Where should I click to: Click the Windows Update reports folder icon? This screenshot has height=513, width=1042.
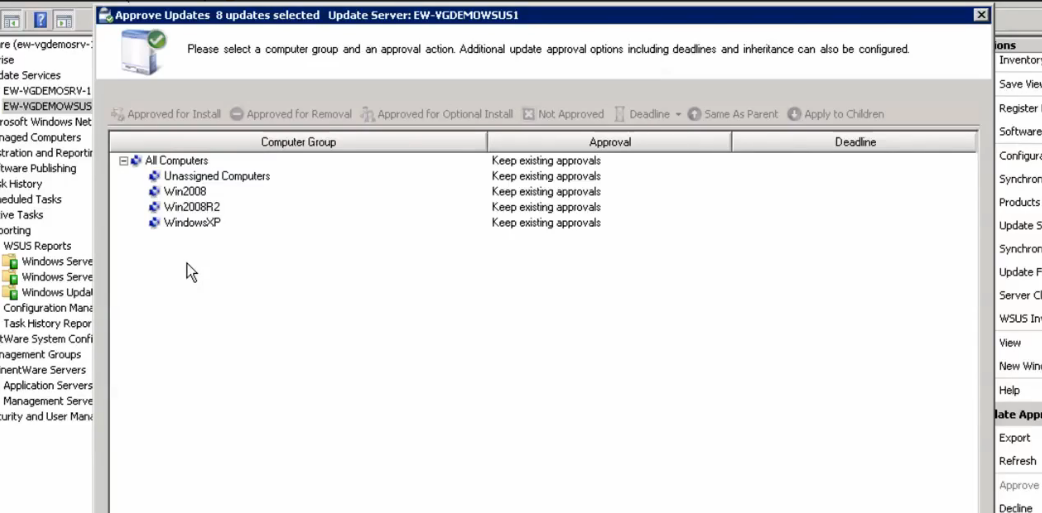[10, 293]
